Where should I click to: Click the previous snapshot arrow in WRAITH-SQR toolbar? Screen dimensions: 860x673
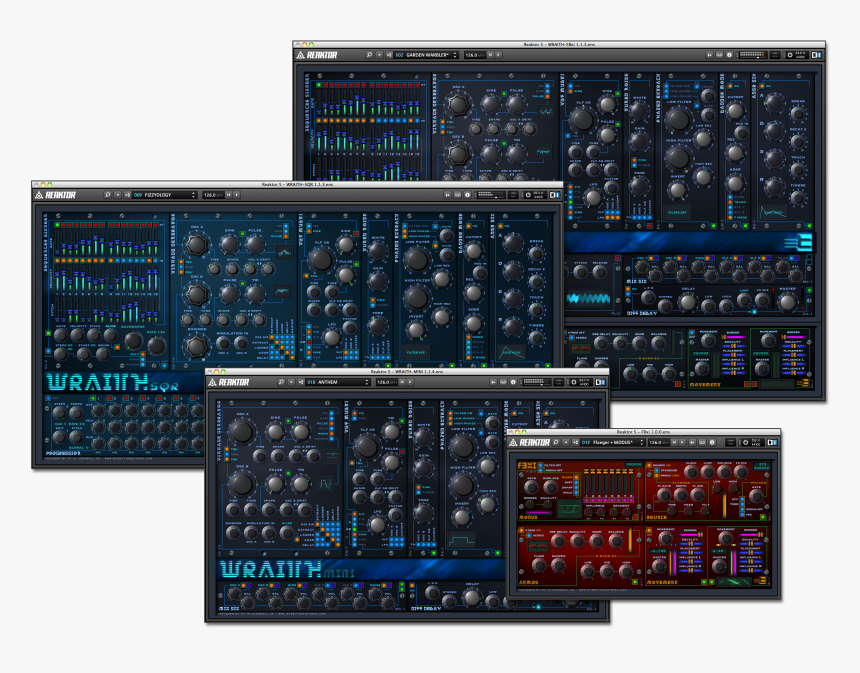[x=229, y=195]
